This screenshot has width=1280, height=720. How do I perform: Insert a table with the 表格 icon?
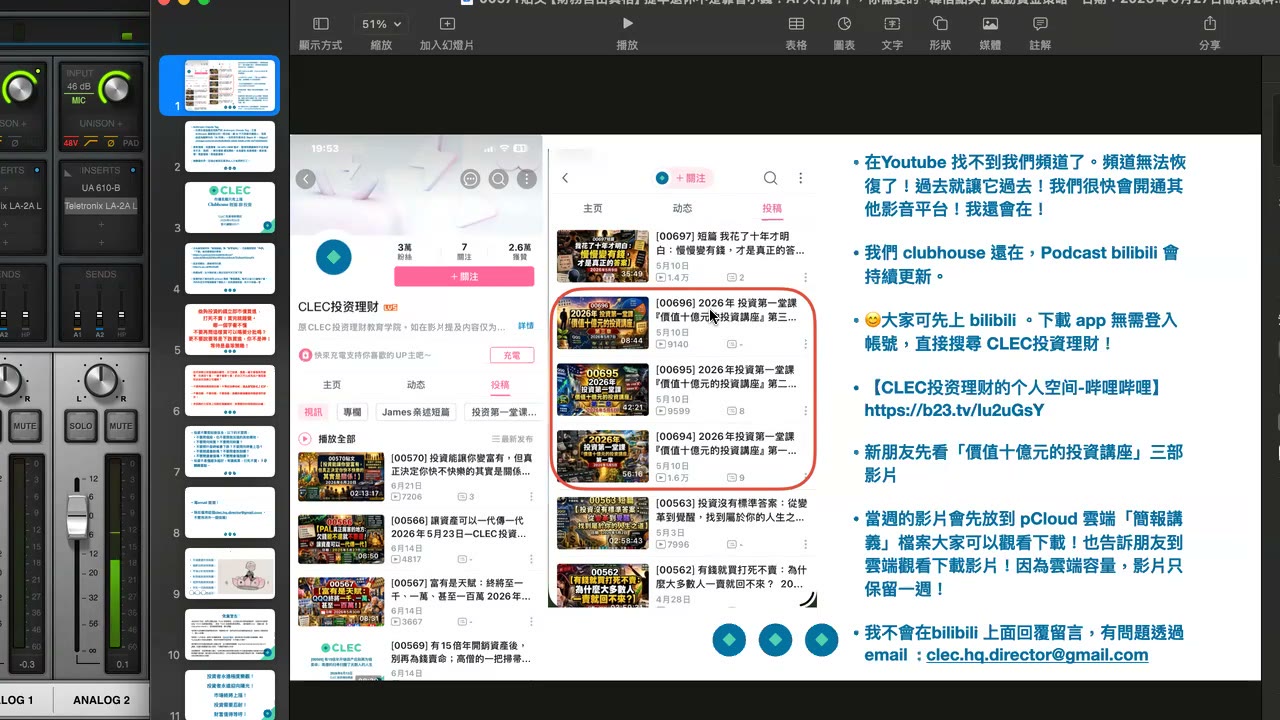click(796, 24)
